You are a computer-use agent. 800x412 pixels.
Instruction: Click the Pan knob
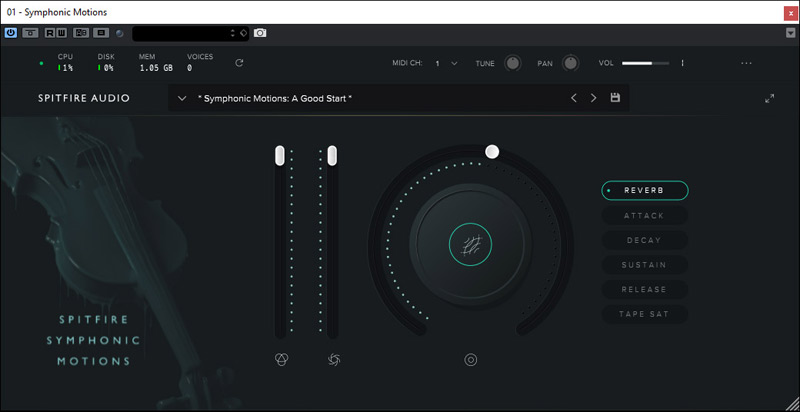click(571, 63)
